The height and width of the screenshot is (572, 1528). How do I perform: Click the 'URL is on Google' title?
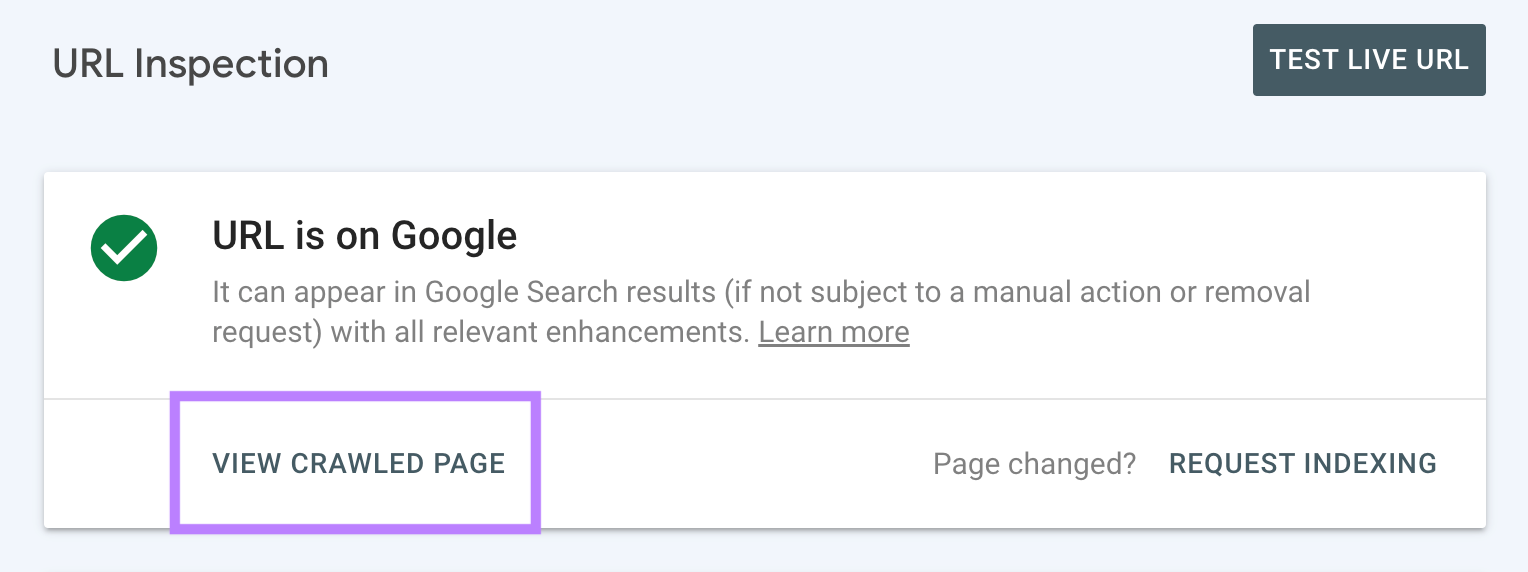pyautogui.click(x=364, y=236)
